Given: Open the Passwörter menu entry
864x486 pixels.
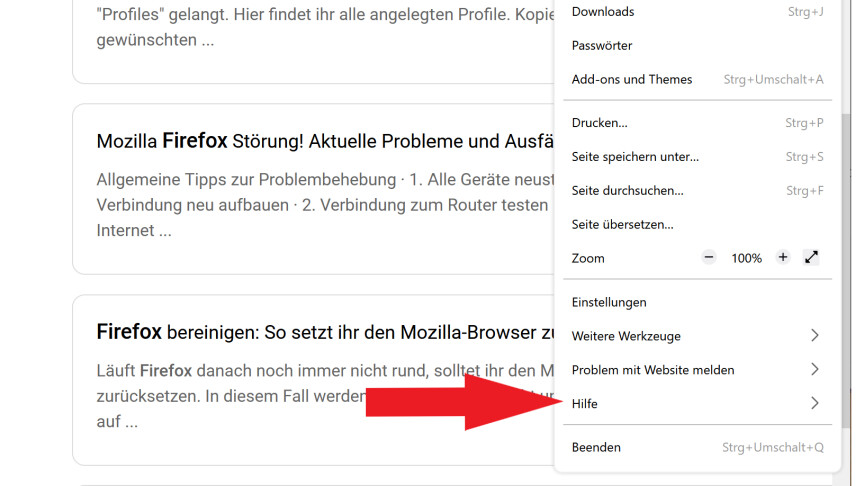Looking at the screenshot, I should (x=697, y=45).
